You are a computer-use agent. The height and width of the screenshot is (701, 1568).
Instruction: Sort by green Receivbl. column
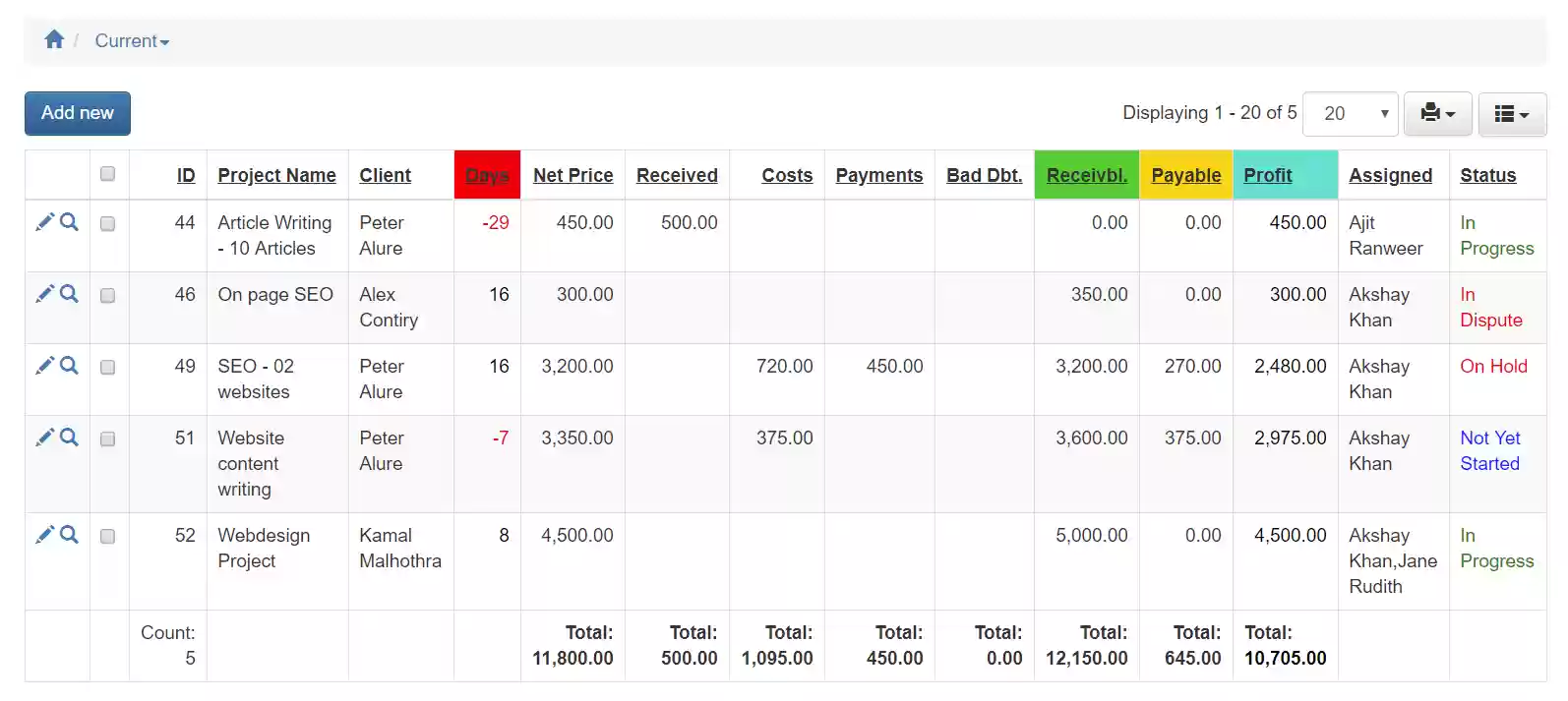1087,175
